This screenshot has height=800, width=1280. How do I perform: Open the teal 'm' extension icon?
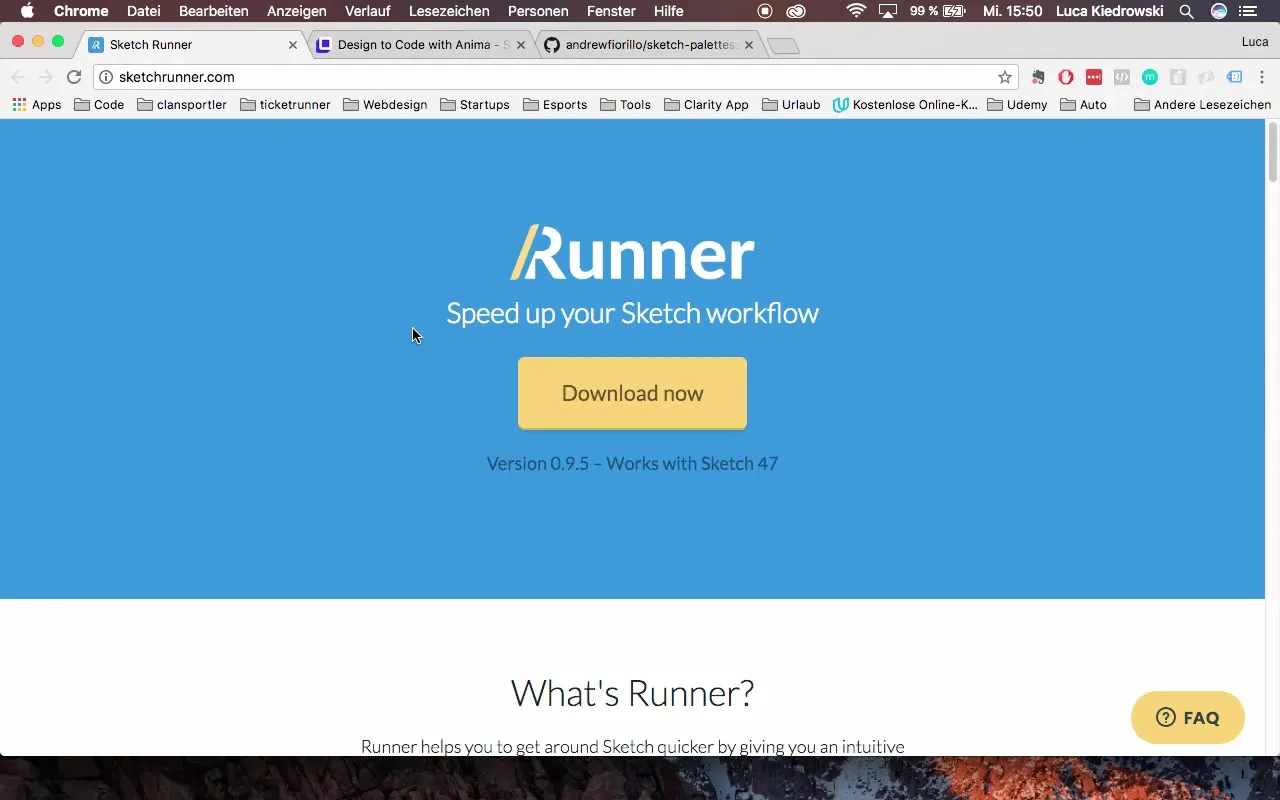pyautogui.click(x=1150, y=77)
